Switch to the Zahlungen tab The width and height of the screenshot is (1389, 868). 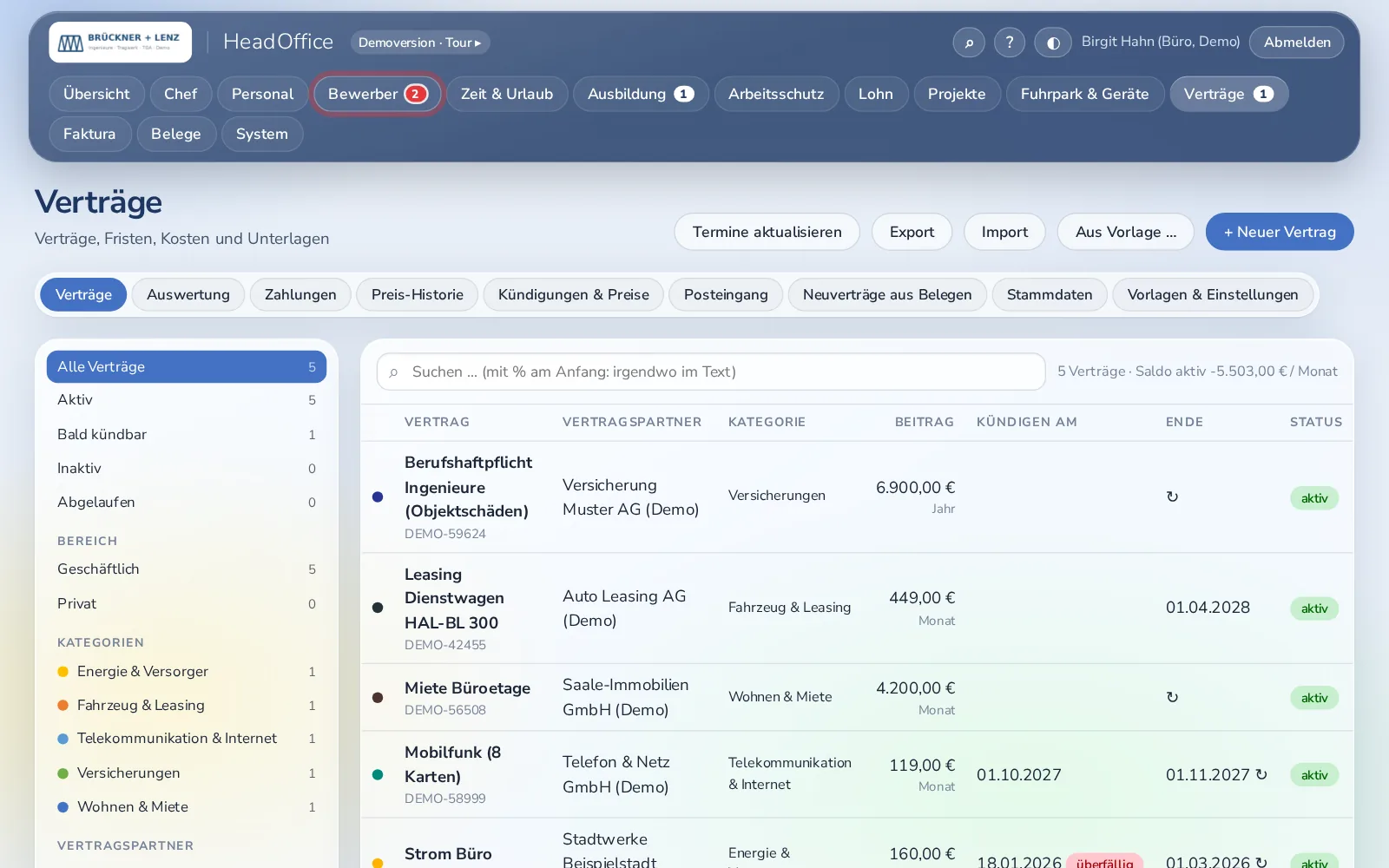[300, 295]
